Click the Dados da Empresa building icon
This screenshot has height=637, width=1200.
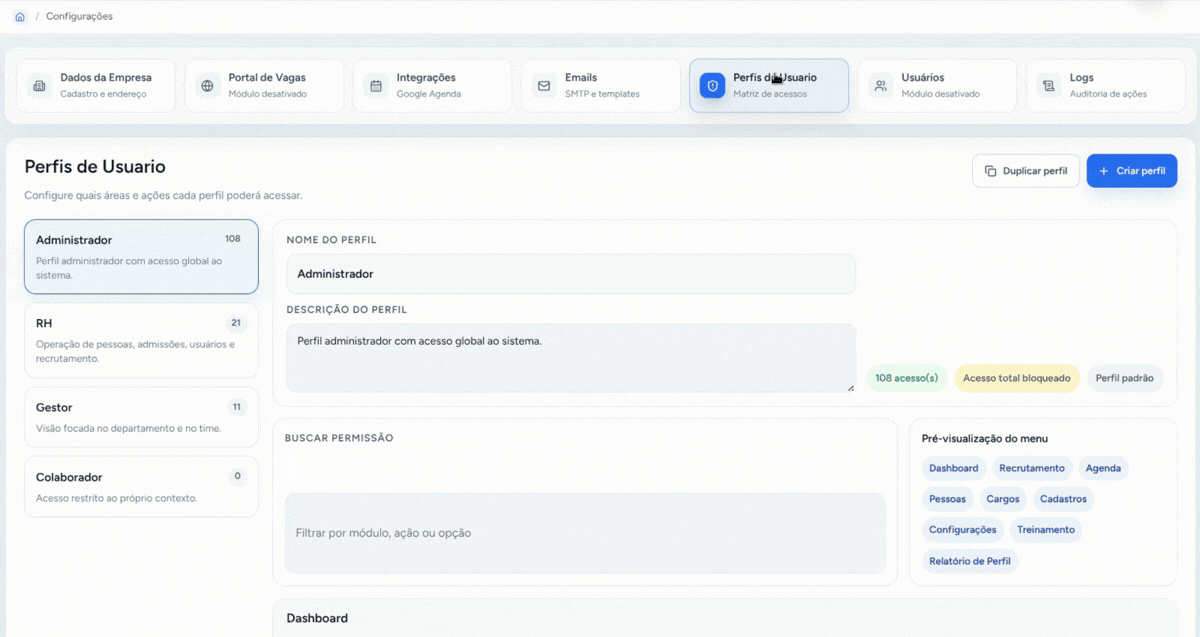(39, 86)
